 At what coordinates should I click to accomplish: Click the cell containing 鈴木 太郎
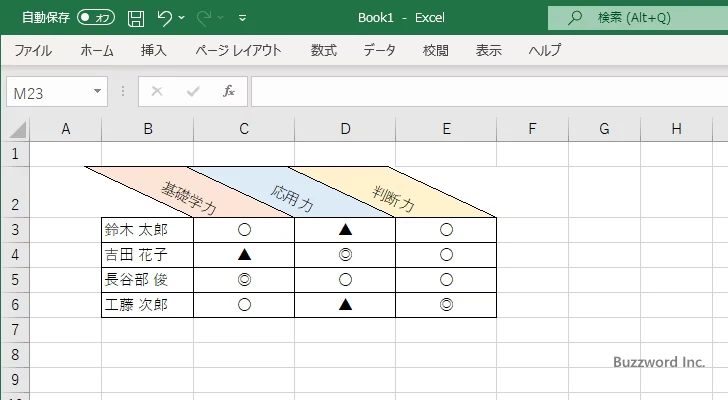click(x=147, y=230)
